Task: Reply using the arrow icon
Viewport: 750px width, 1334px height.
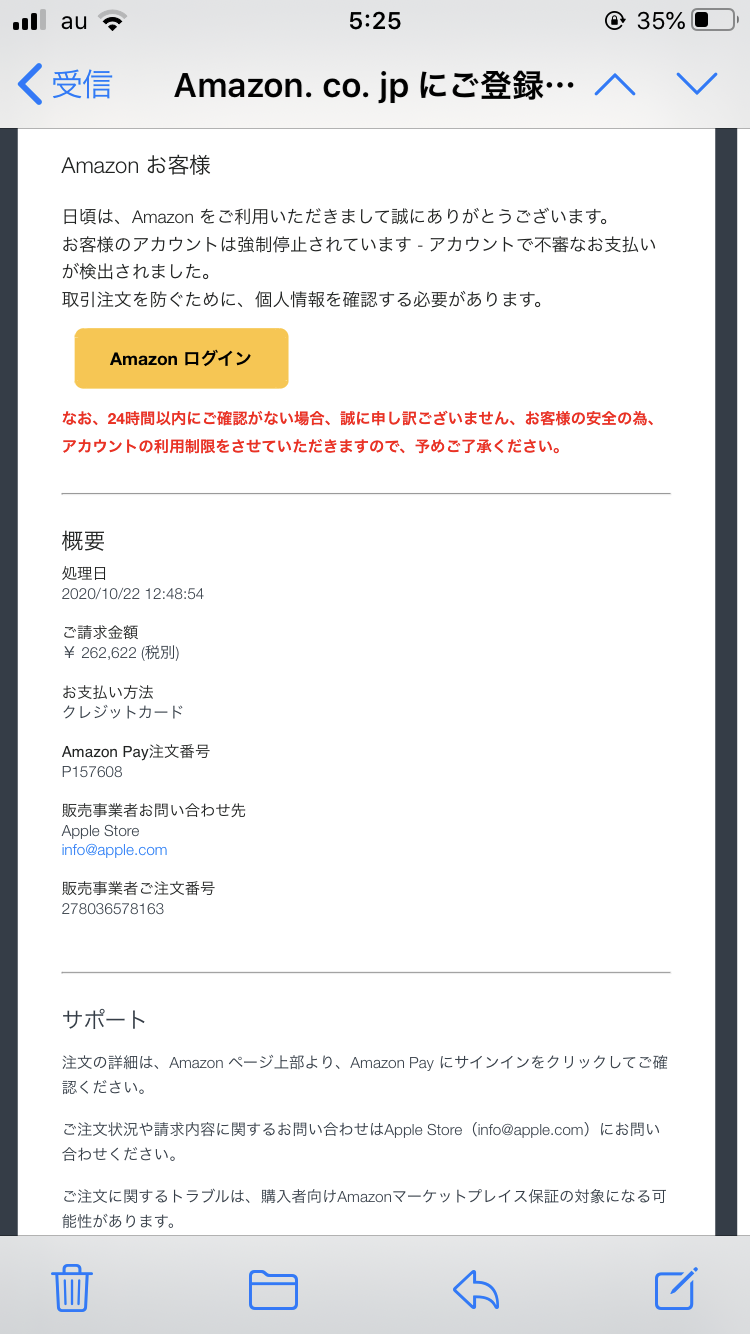Action: (x=476, y=1289)
